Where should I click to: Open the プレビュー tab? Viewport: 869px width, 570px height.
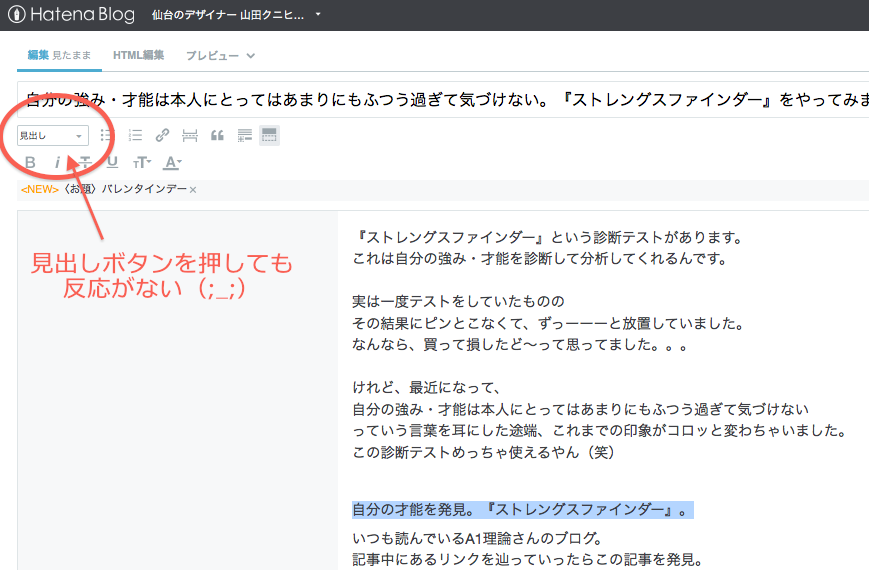(212, 55)
